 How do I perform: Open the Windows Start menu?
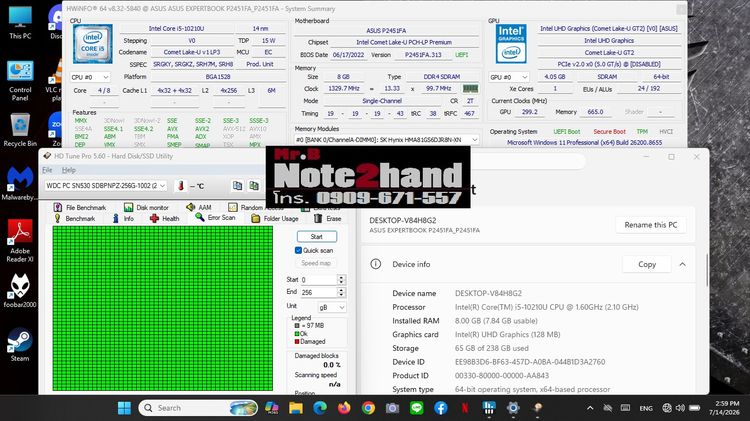tap(124, 408)
